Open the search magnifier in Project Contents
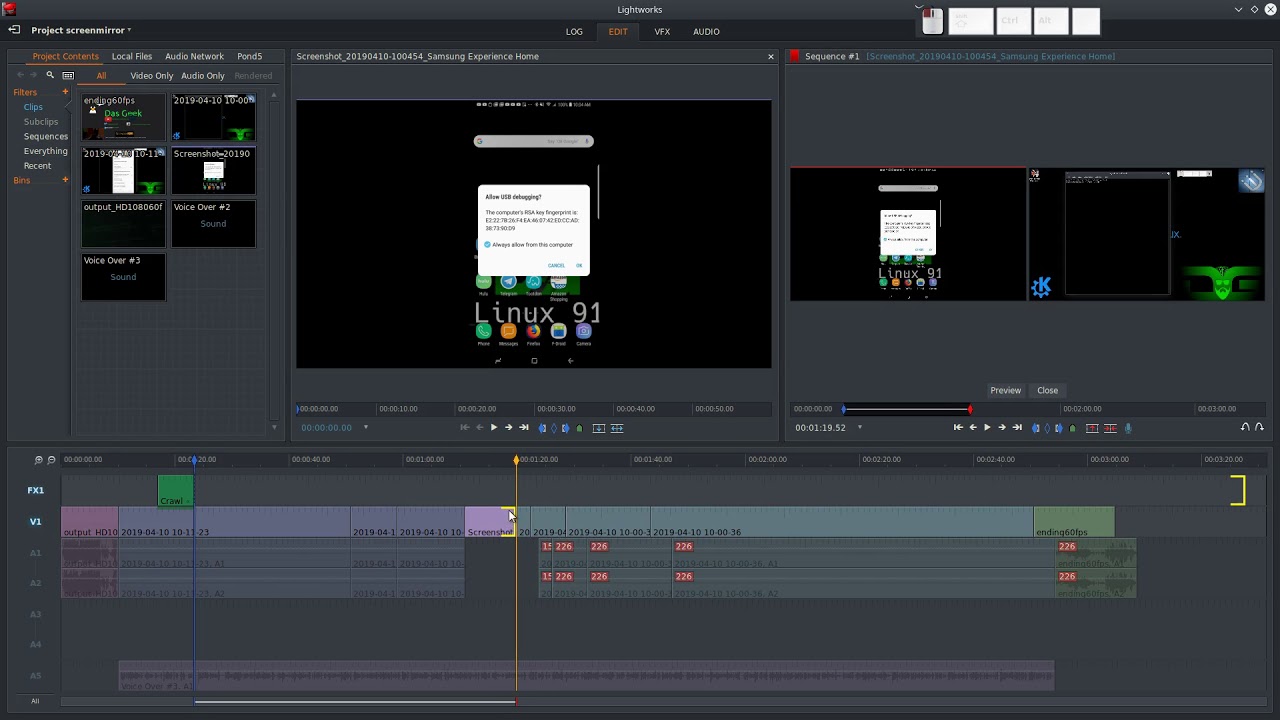1280x720 pixels. (x=50, y=75)
